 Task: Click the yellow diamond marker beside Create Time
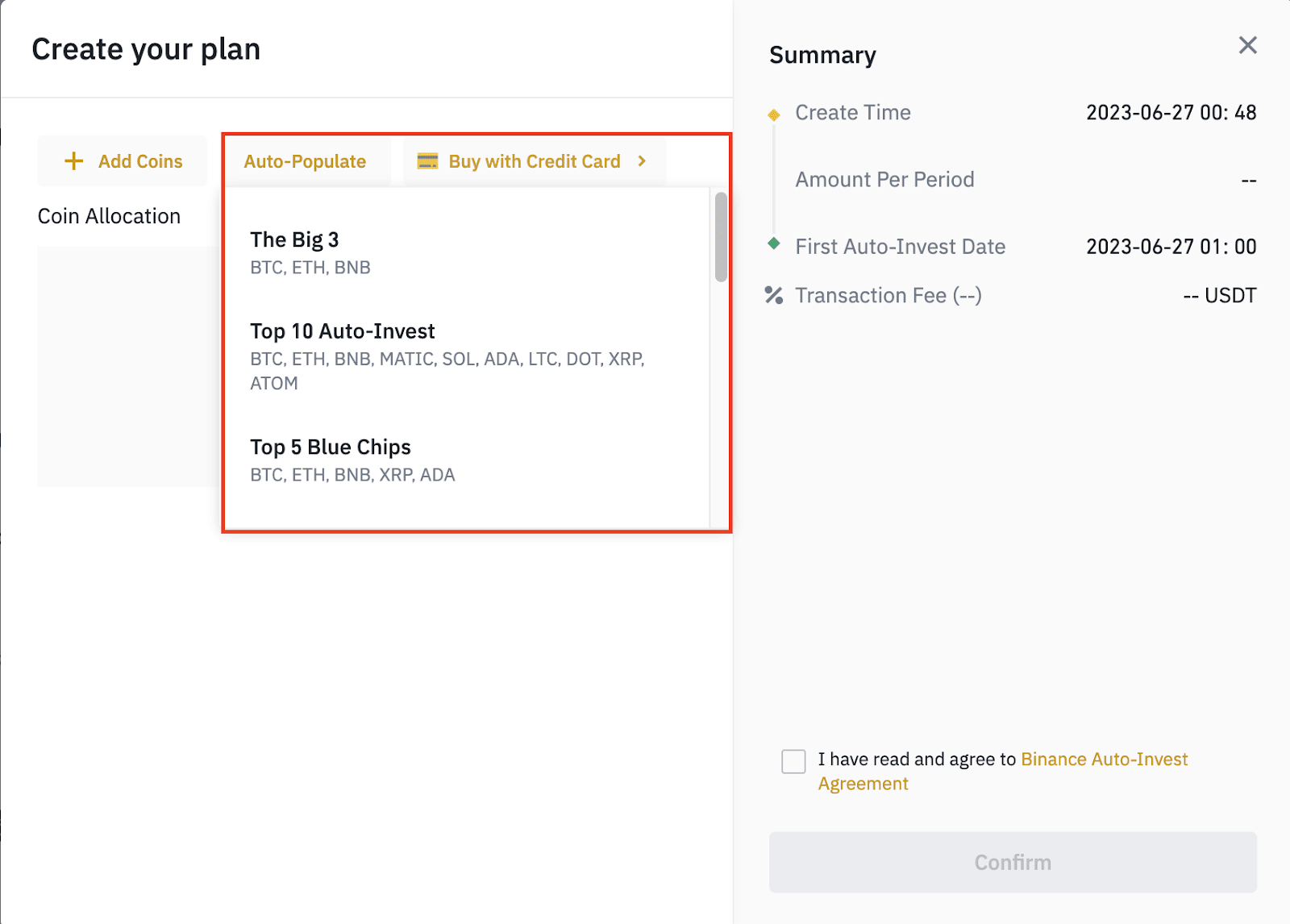(x=774, y=114)
